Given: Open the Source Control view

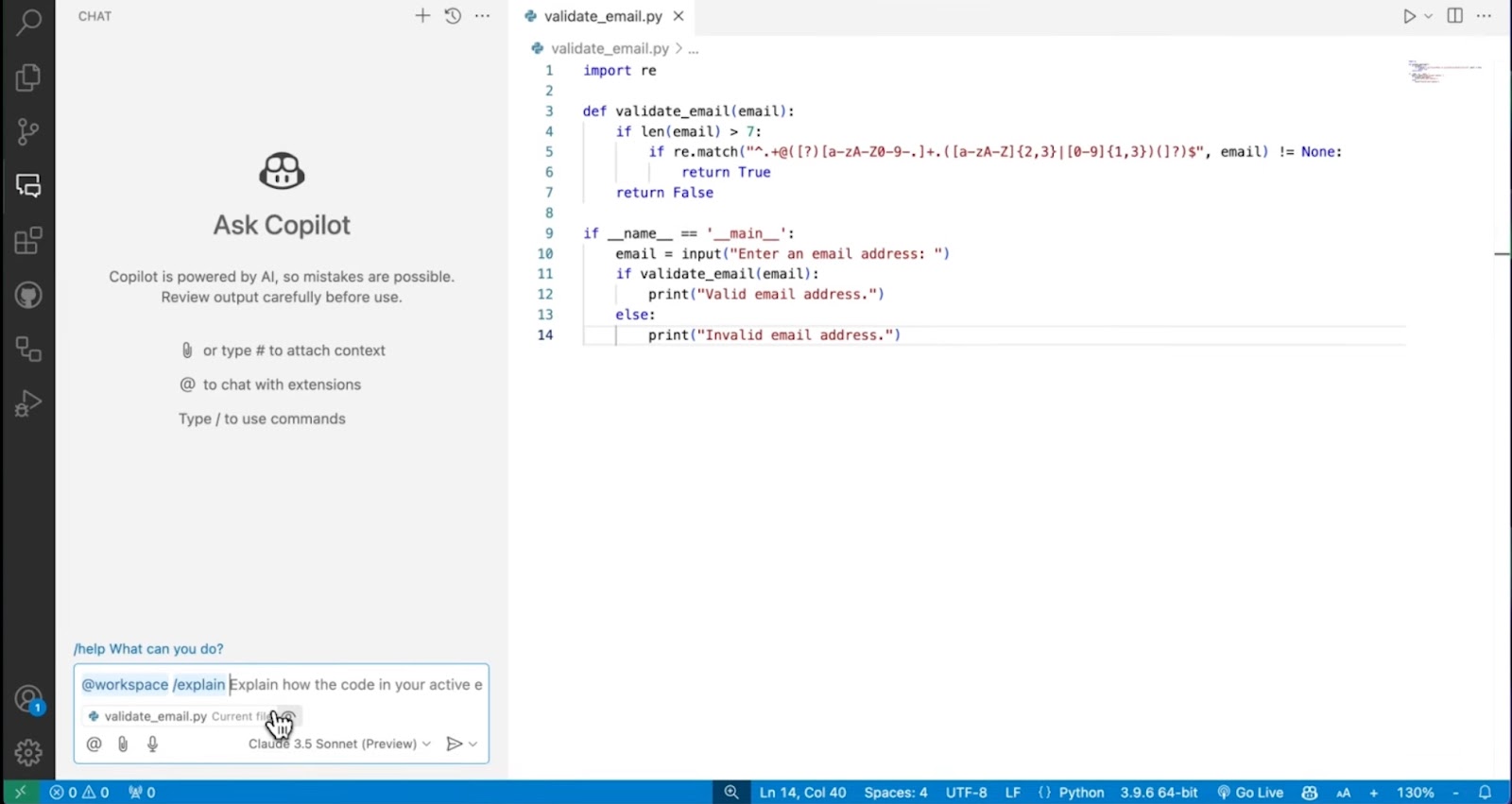Looking at the screenshot, I should coord(28,131).
